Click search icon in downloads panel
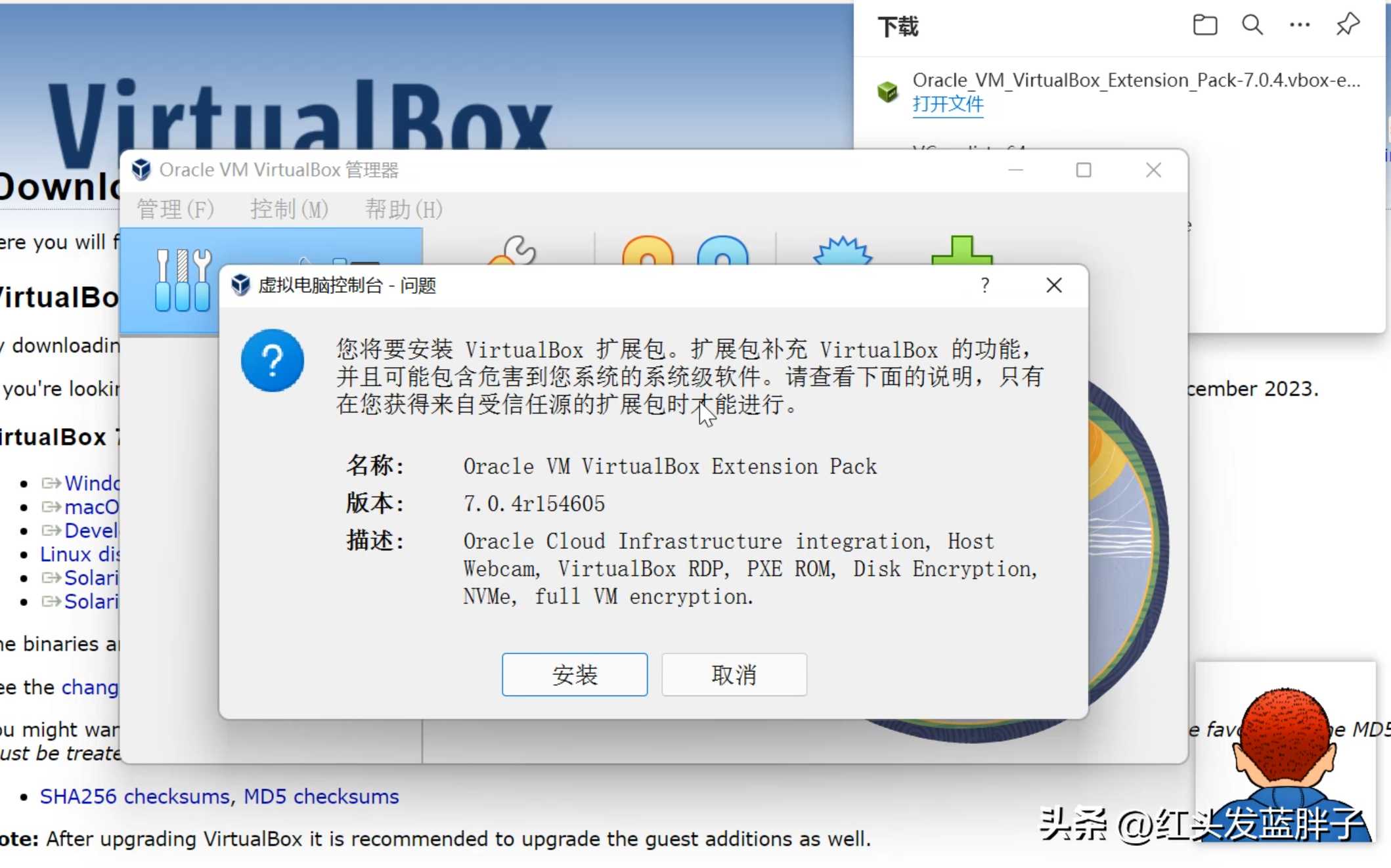The height and width of the screenshot is (868, 1391). click(1252, 25)
